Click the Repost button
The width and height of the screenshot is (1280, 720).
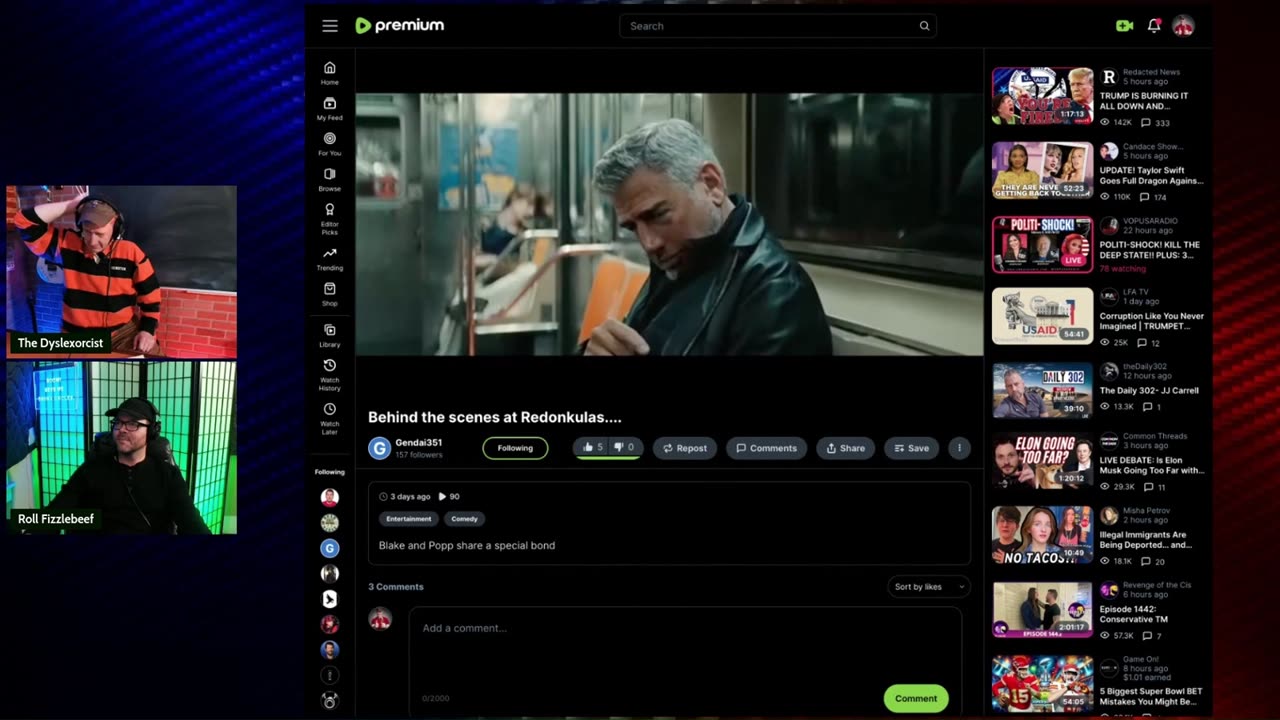point(684,448)
